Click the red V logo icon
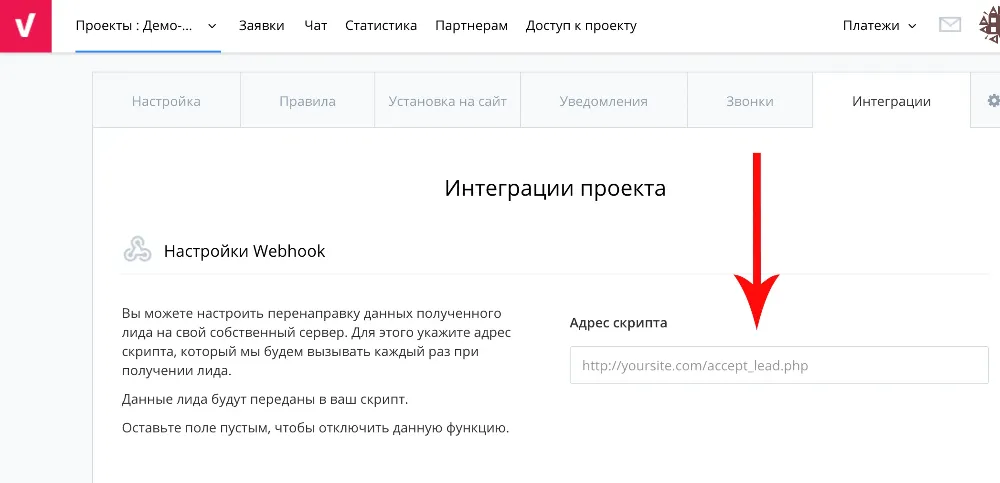1000x483 pixels. coord(26,26)
